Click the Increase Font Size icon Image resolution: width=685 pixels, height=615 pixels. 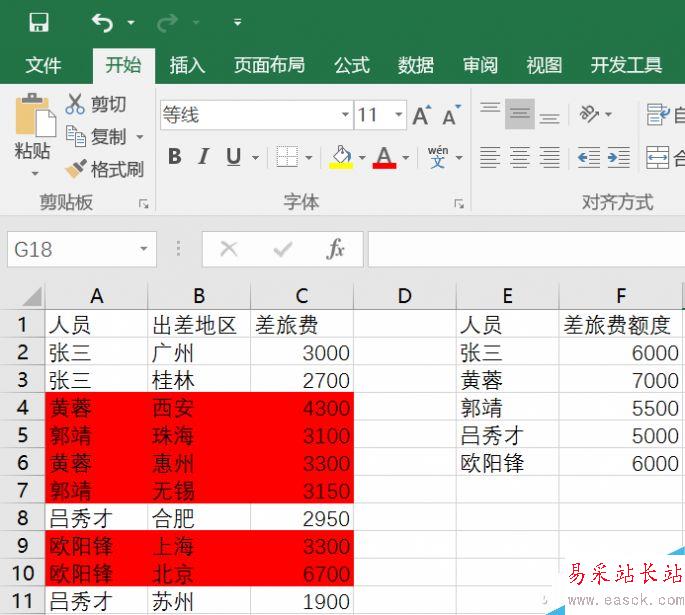point(422,115)
